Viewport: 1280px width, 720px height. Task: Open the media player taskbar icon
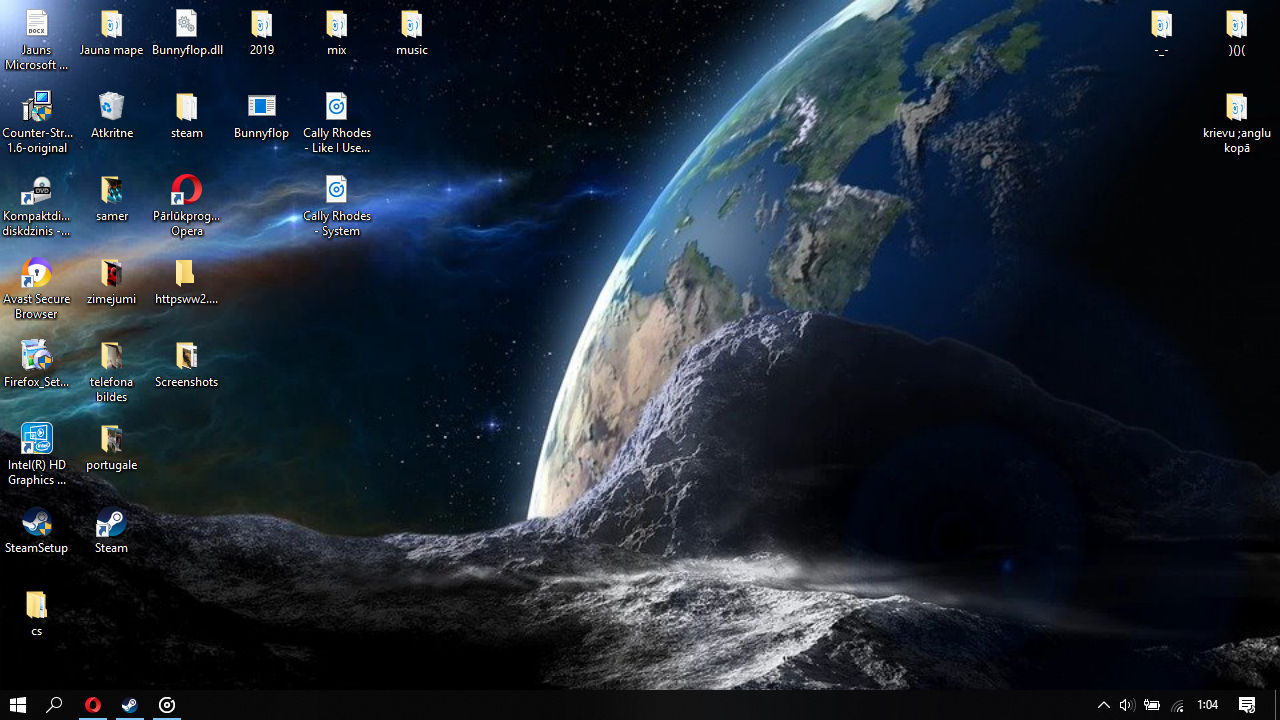point(167,705)
